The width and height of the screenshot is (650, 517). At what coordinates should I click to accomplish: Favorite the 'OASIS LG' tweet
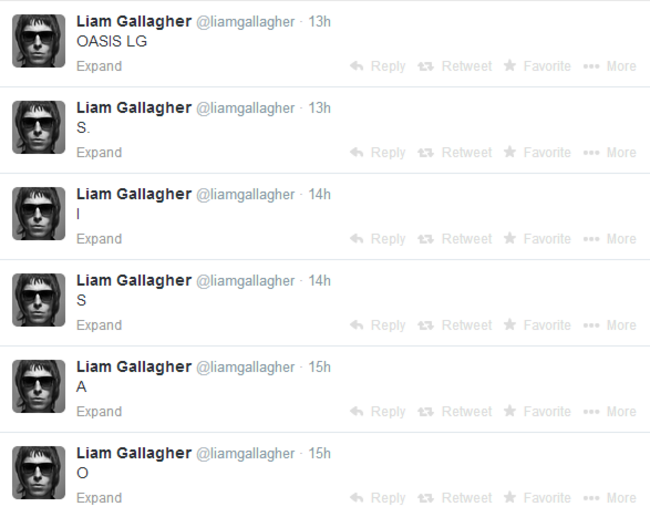point(537,66)
